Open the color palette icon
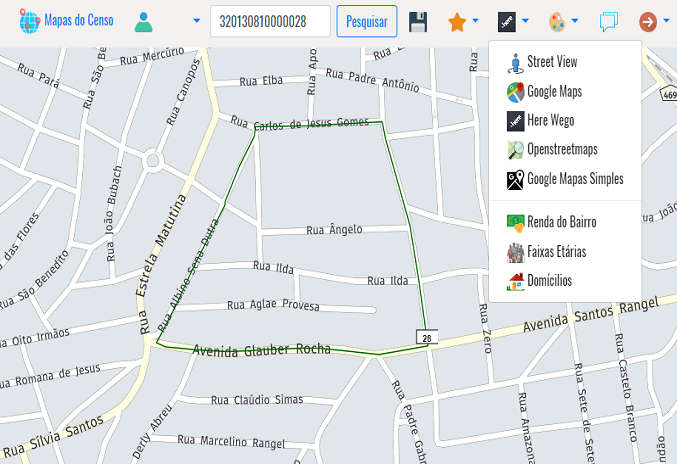Image resolution: width=677 pixels, height=464 pixels. tap(557, 22)
